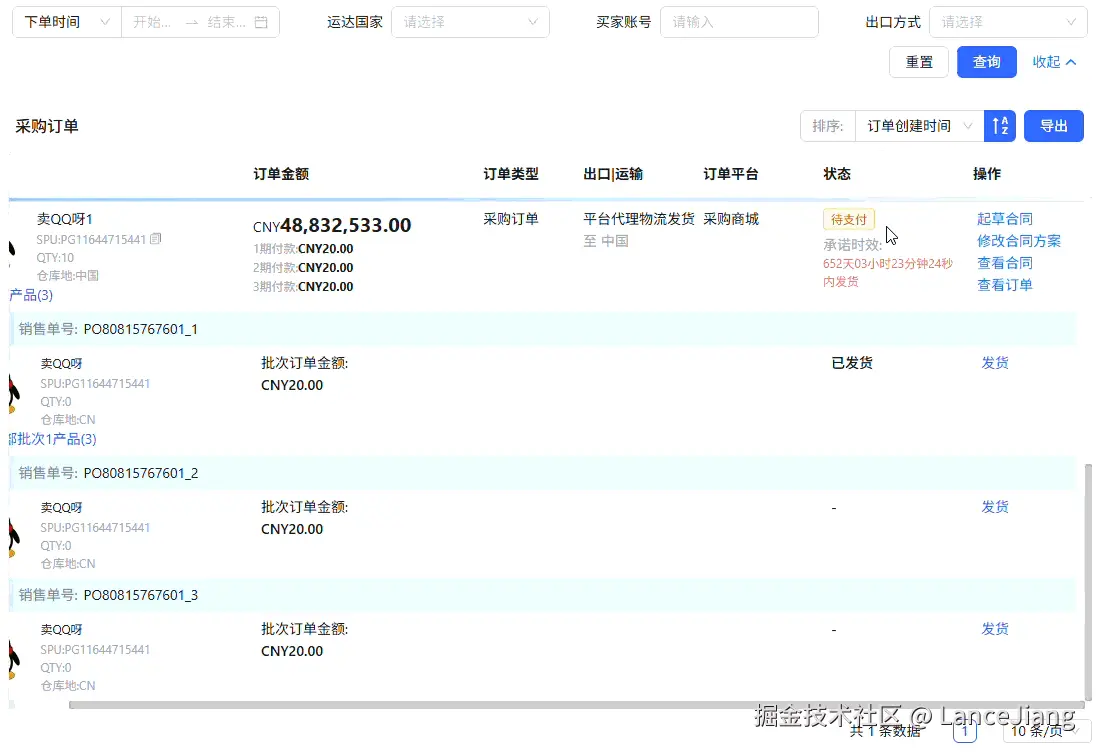
Task: Click the 查询 search button
Action: [x=986, y=62]
